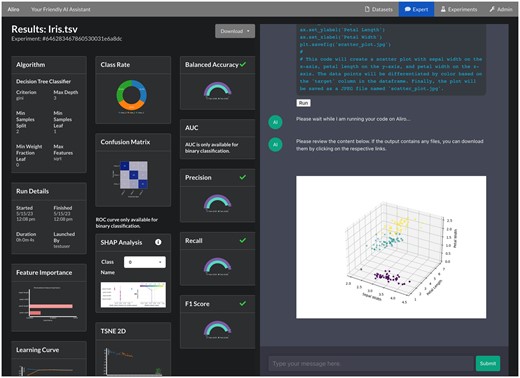
Task: Open the Class Rate donut chart
Action: pyautogui.click(x=131, y=95)
